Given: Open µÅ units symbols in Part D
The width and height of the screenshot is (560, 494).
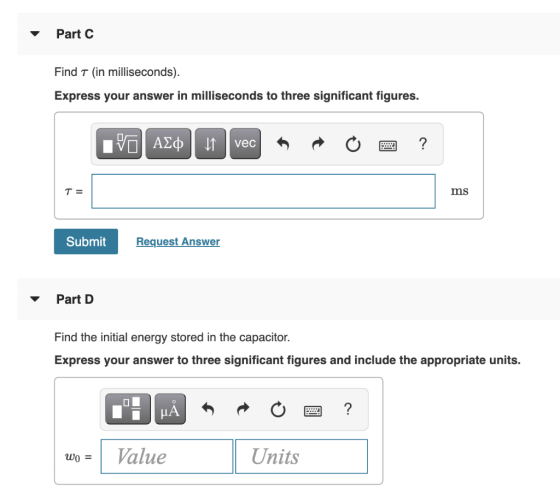Looking at the screenshot, I should pos(170,409).
